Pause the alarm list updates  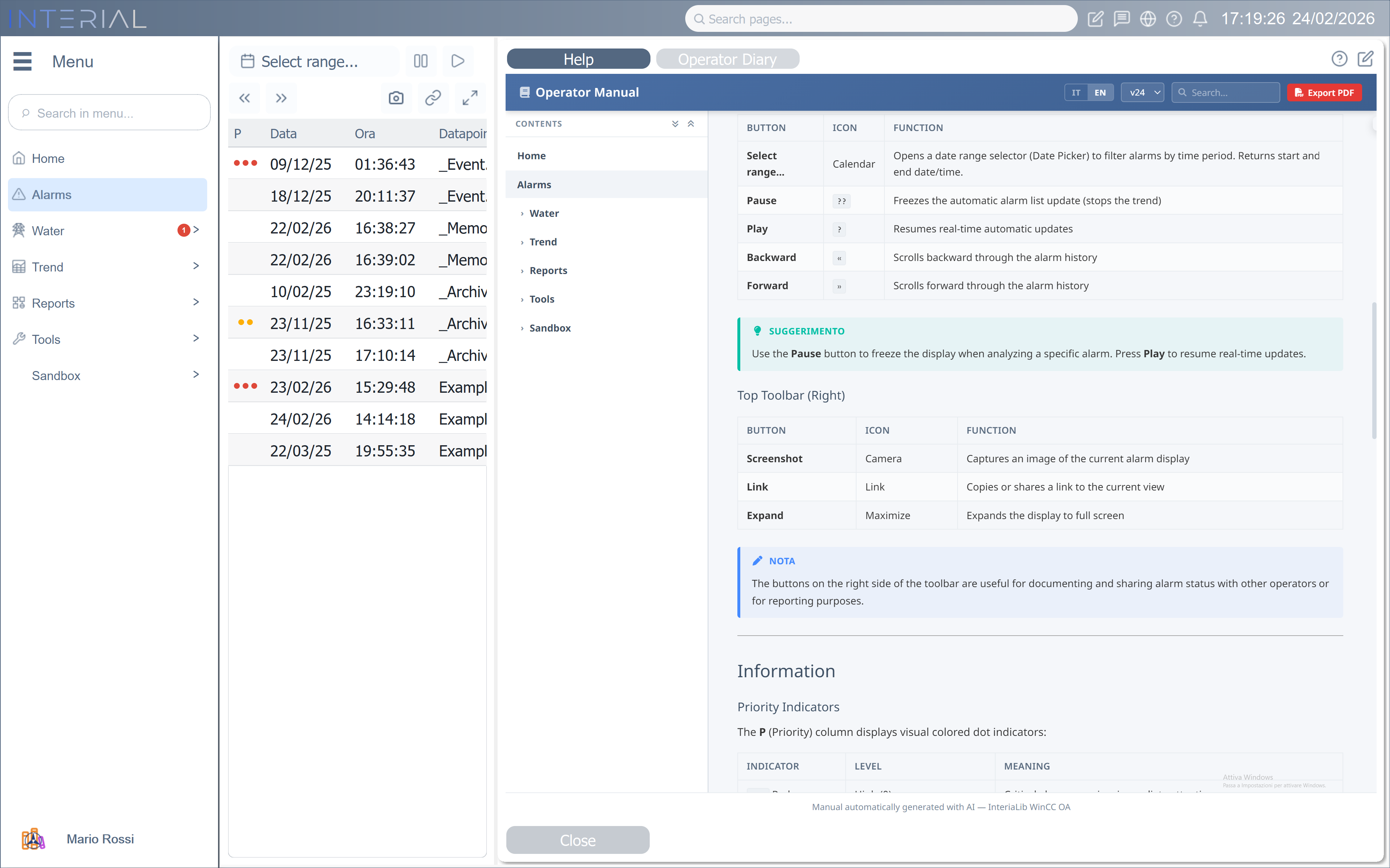click(420, 61)
